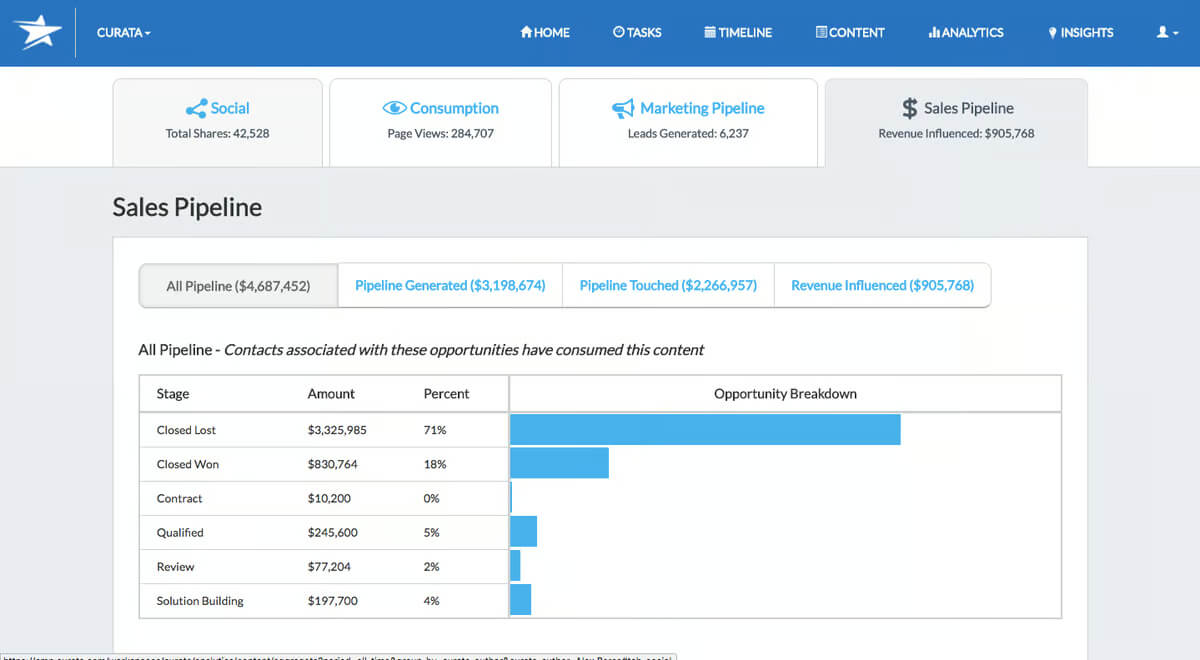Click the Sales Pipeline dollar icon
The image size is (1200, 660).
(909, 108)
